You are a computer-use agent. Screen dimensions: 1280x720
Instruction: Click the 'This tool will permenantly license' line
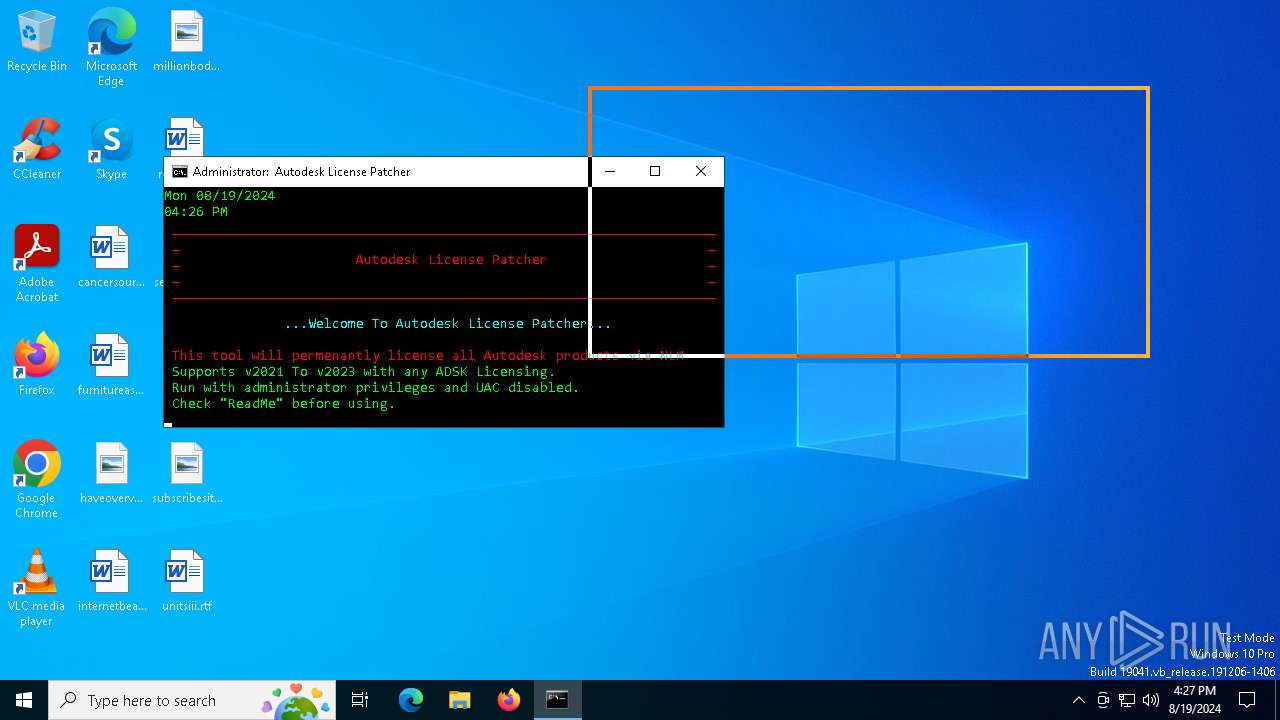pos(428,356)
